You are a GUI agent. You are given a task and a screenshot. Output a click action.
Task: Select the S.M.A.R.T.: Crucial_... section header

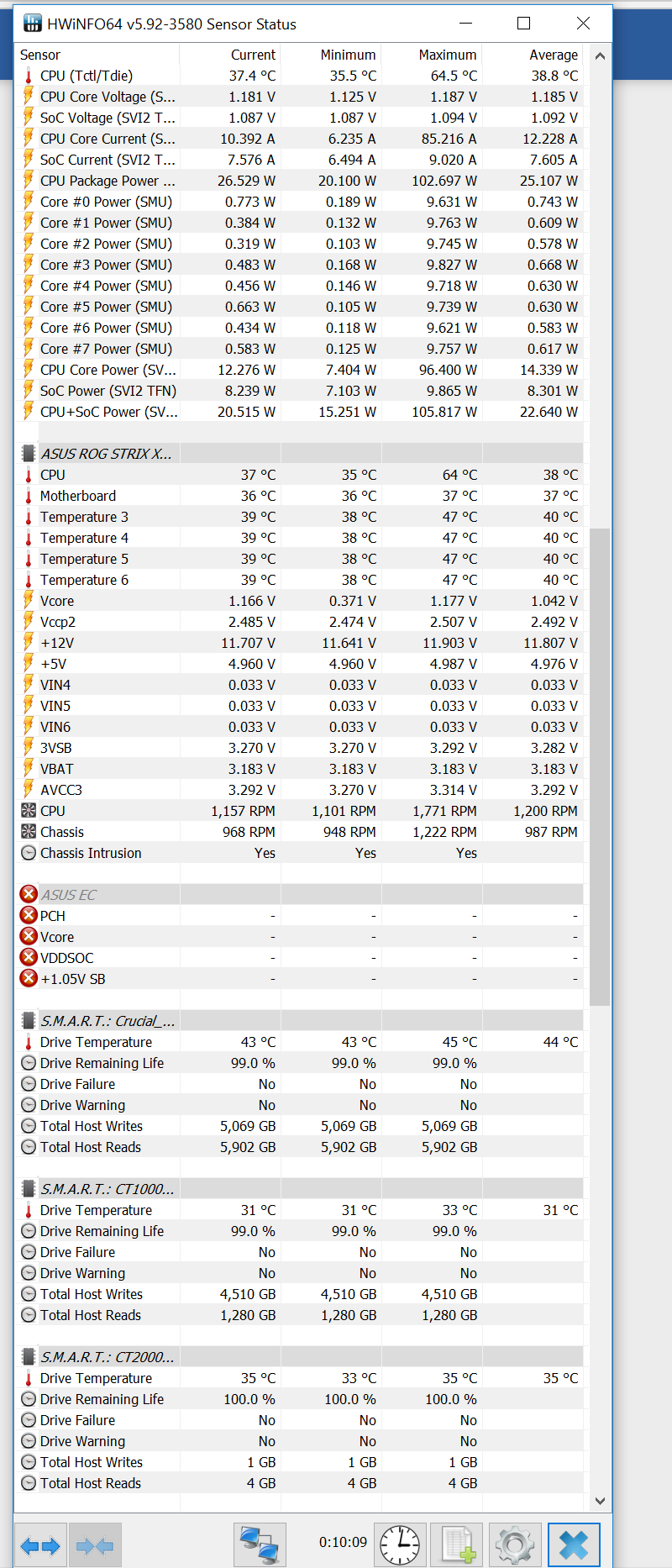pyautogui.click(x=299, y=1021)
